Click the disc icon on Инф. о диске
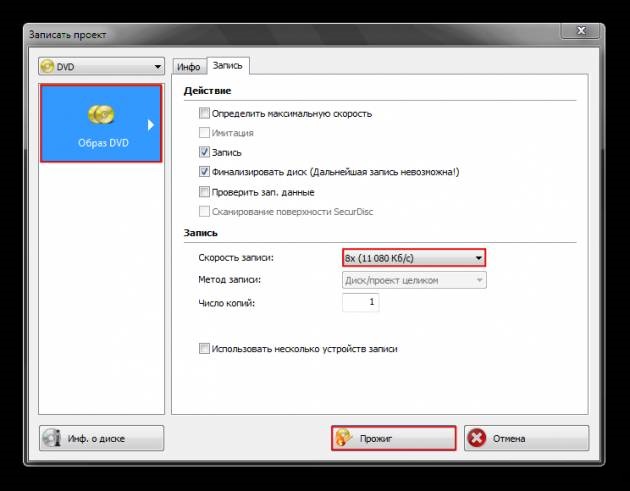The width and height of the screenshot is (630, 491). tap(54, 438)
